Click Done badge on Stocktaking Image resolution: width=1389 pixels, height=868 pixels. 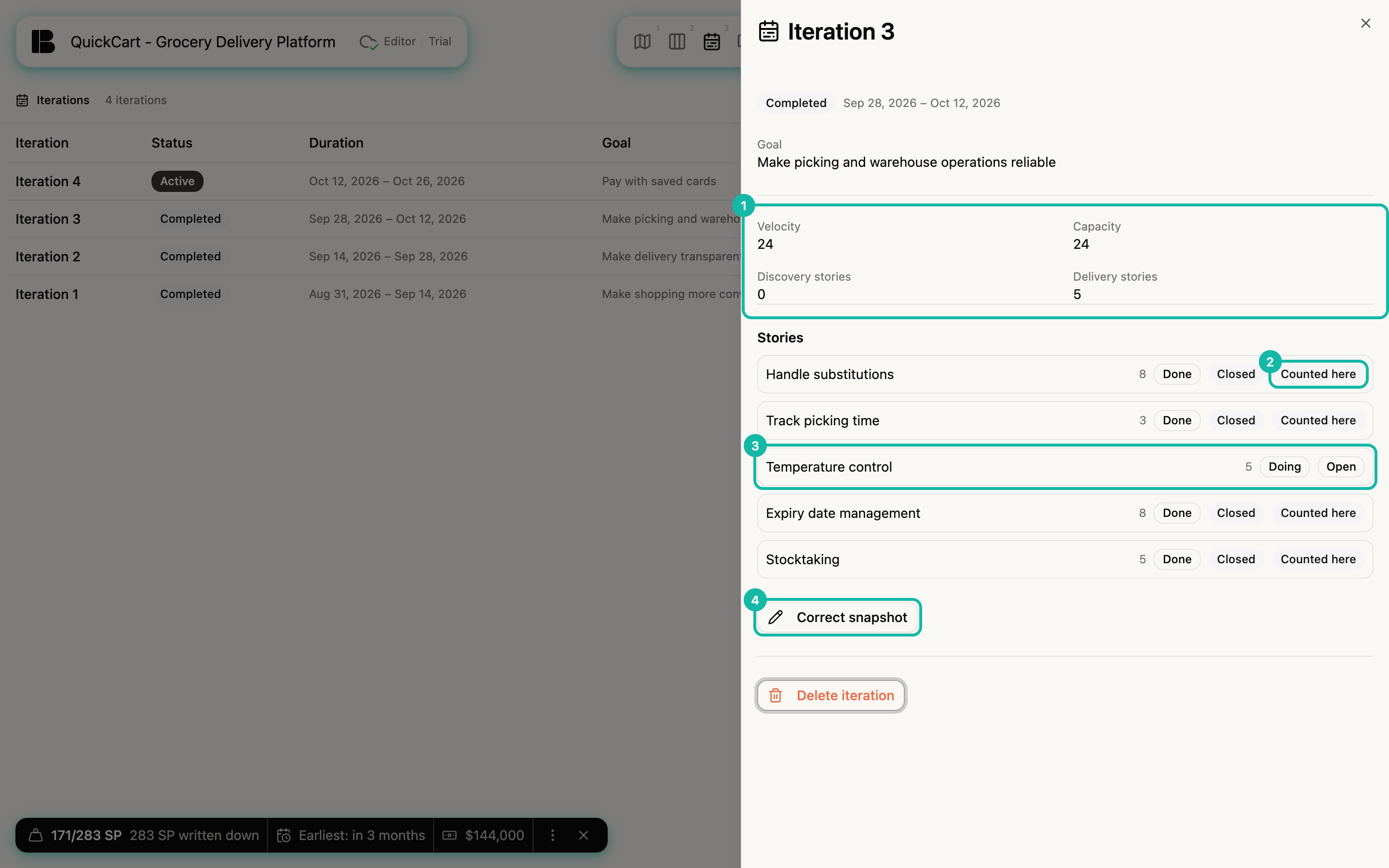click(x=1177, y=559)
